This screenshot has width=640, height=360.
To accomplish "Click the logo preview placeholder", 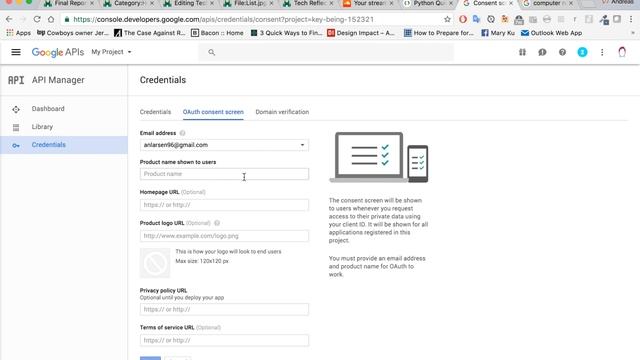I will tap(155, 263).
